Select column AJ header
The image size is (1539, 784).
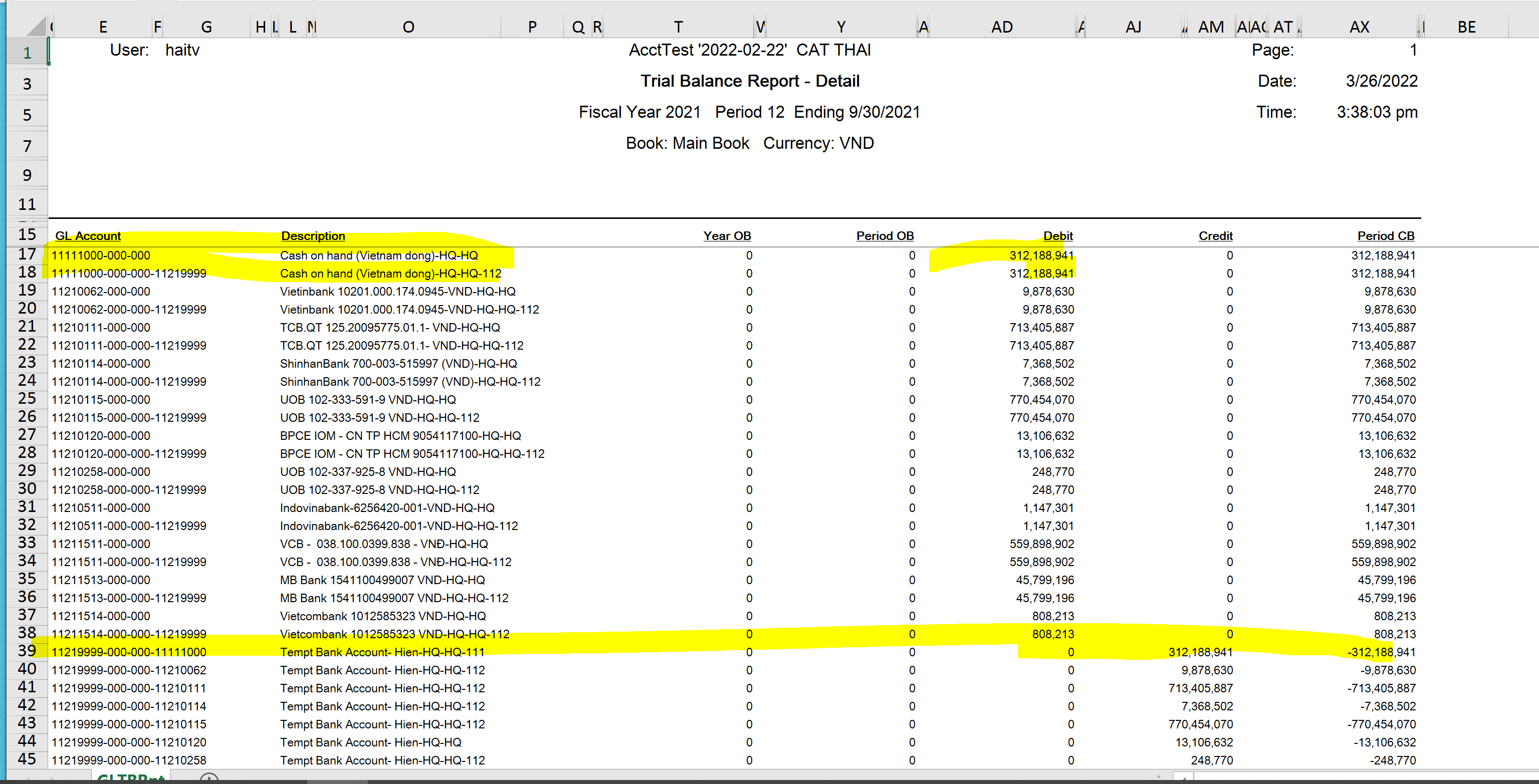coord(1133,27)
